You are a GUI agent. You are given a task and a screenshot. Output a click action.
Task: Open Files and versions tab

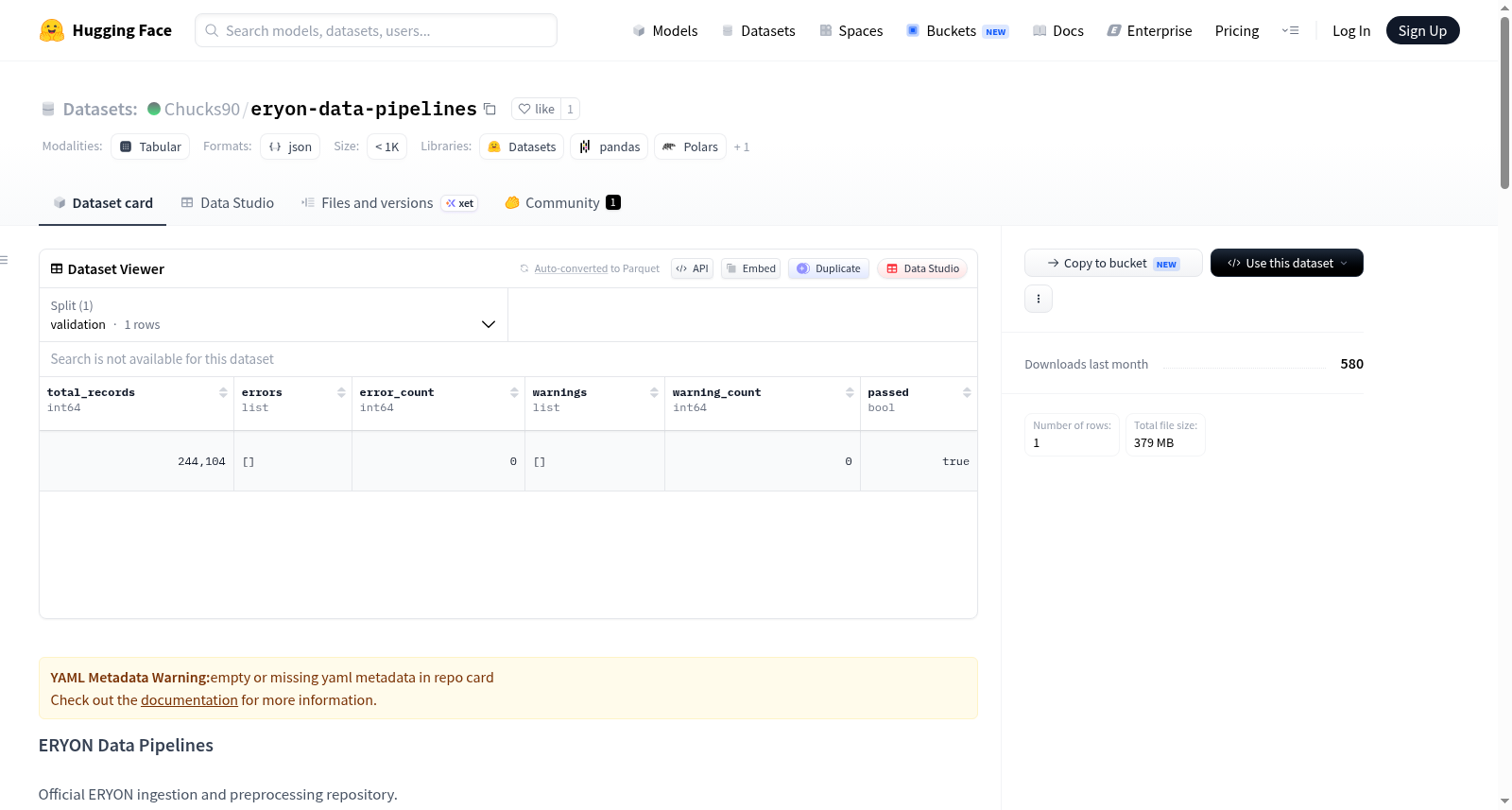tap(389, 203)
